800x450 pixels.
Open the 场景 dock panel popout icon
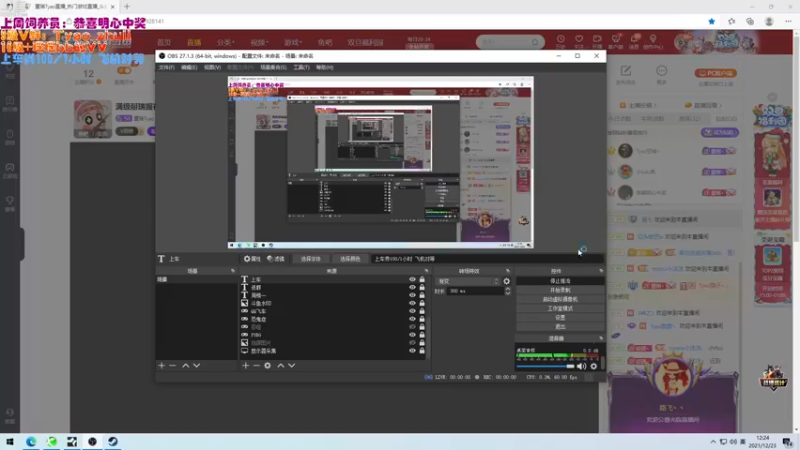[233, 271]
